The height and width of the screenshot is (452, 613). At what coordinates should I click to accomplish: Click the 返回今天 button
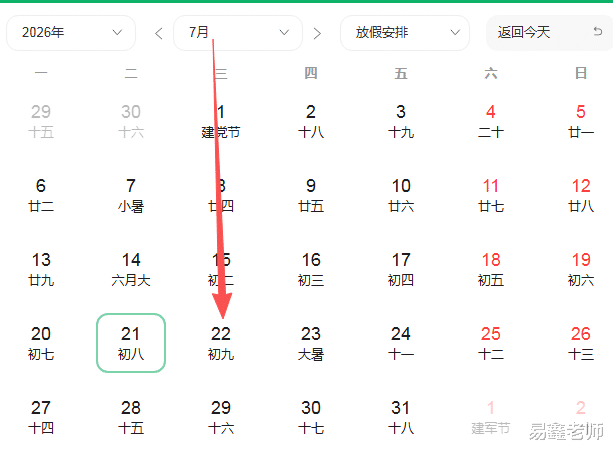tap(549, 33)
